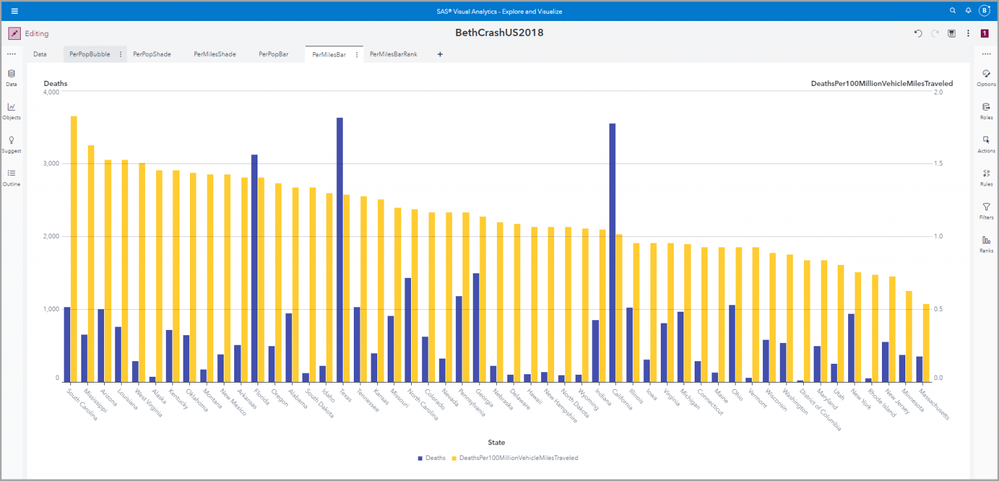The image size is (999, 481).
Task: Switch to the PerMilesShade tab
Action: tap(215, 55)
